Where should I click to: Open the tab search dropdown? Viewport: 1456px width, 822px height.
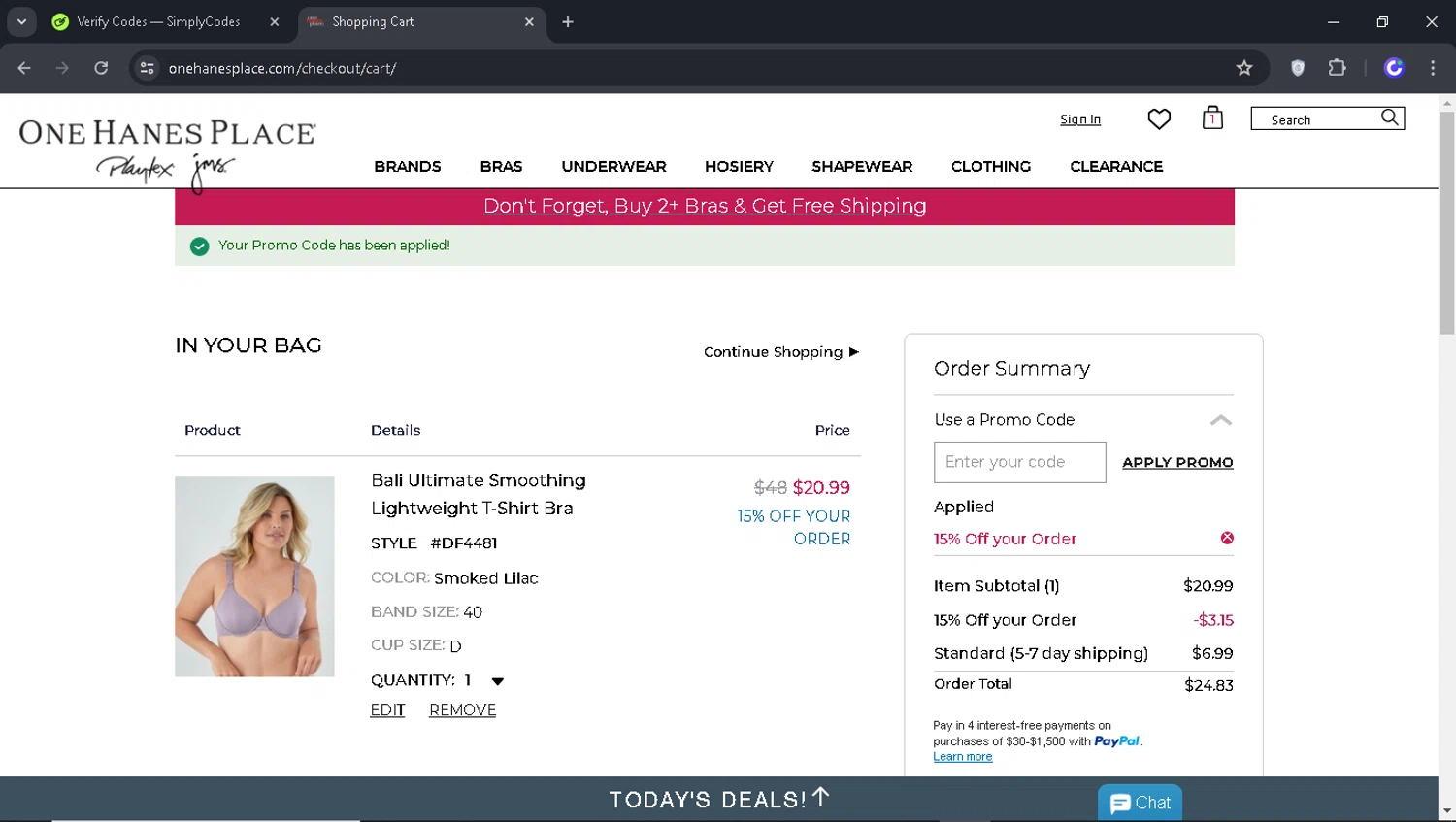tap(21, 21)
